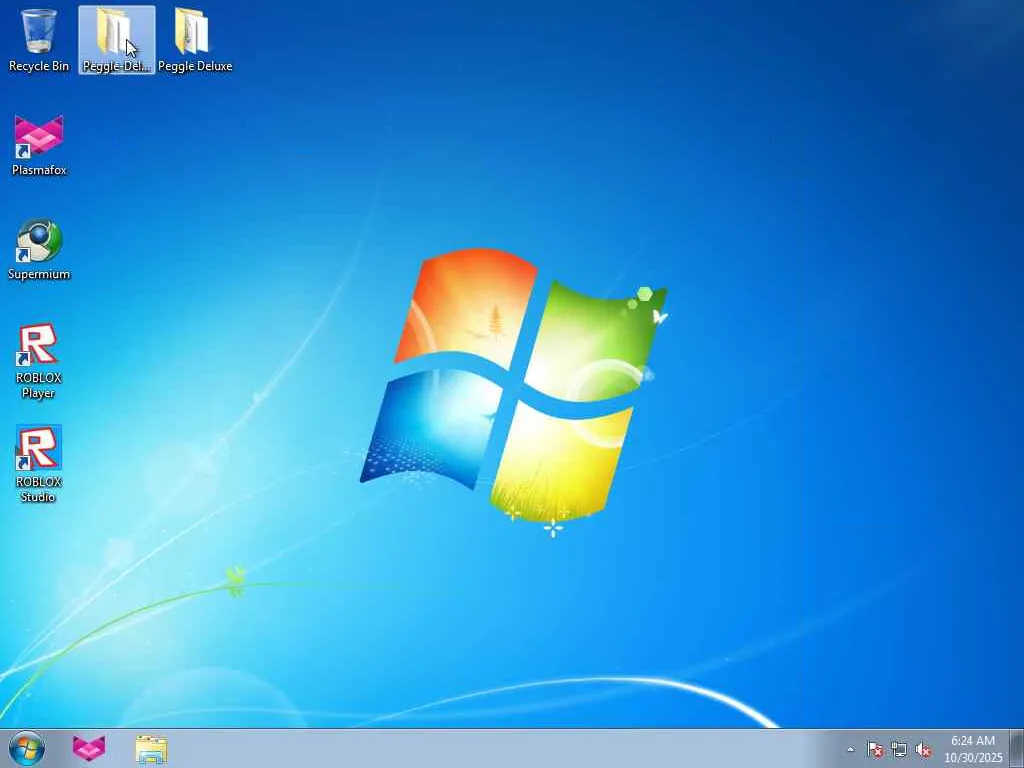Open the Action Center flag icon
The image size is (1024, 768).
(x=875, y=749)
